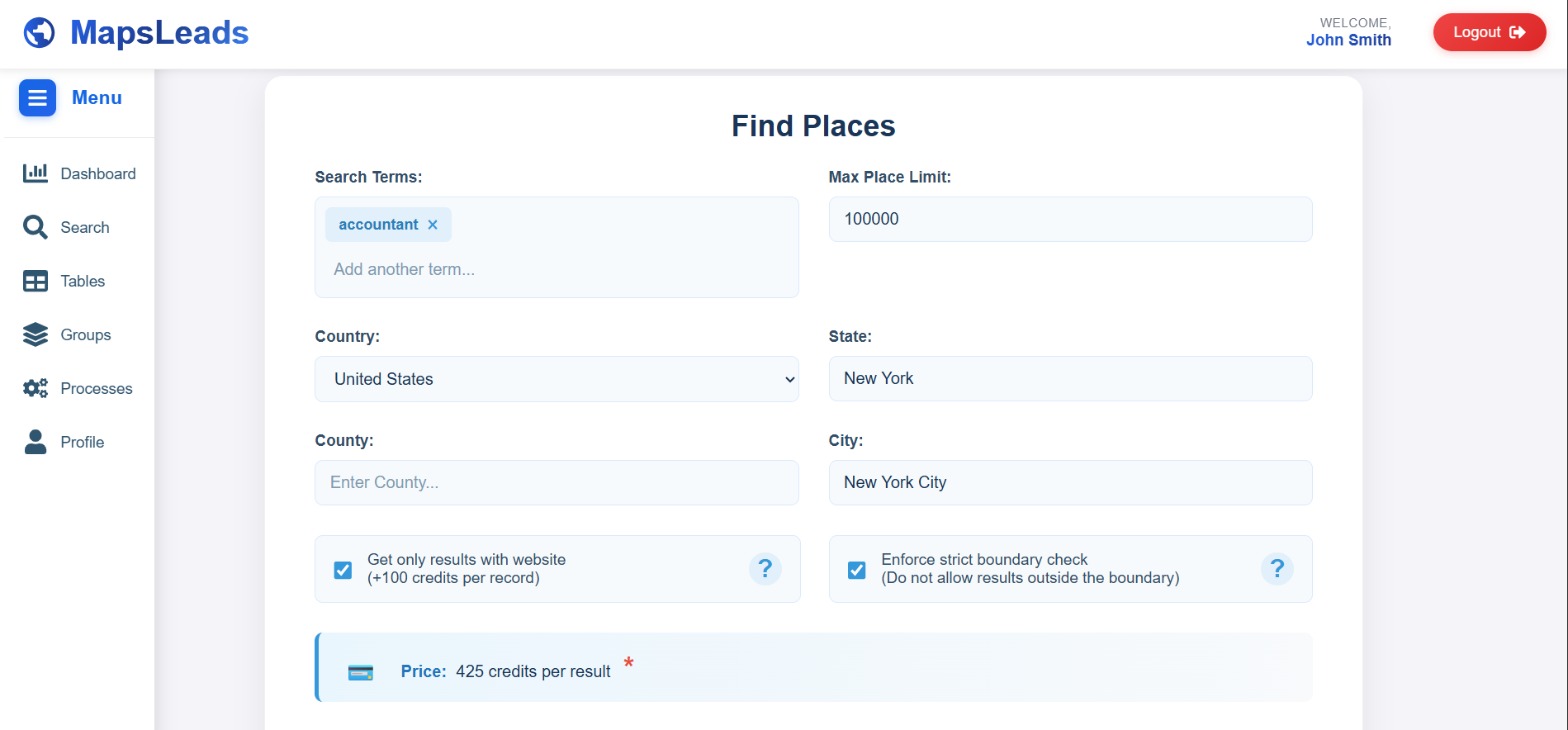Uncheck Enforce strict boundary check
Image resolution: width=1568 pixels, height=730 pixels.
tap(857, 570)
